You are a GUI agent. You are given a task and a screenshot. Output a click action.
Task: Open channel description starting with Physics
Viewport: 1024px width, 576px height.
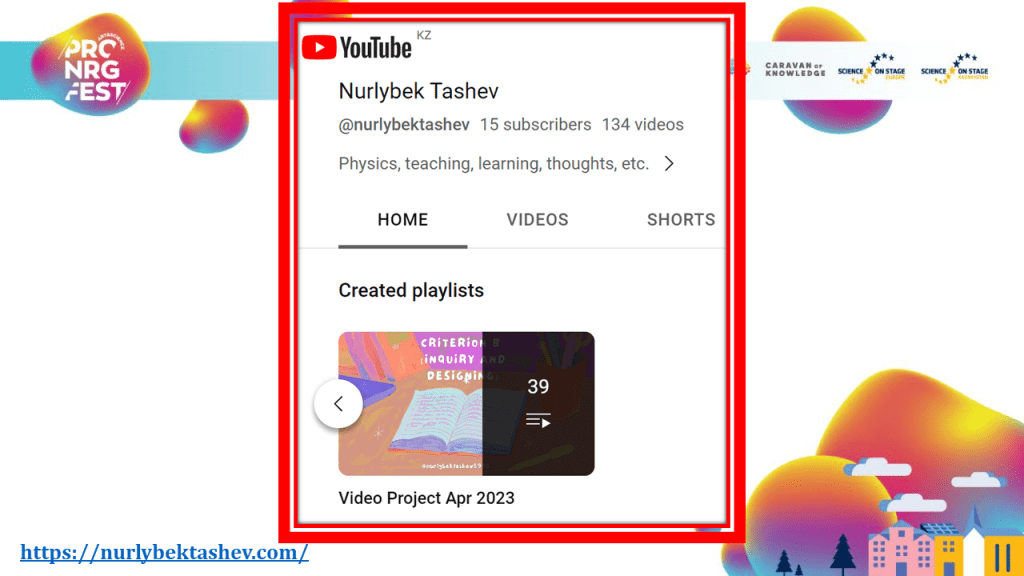(494, 164)
